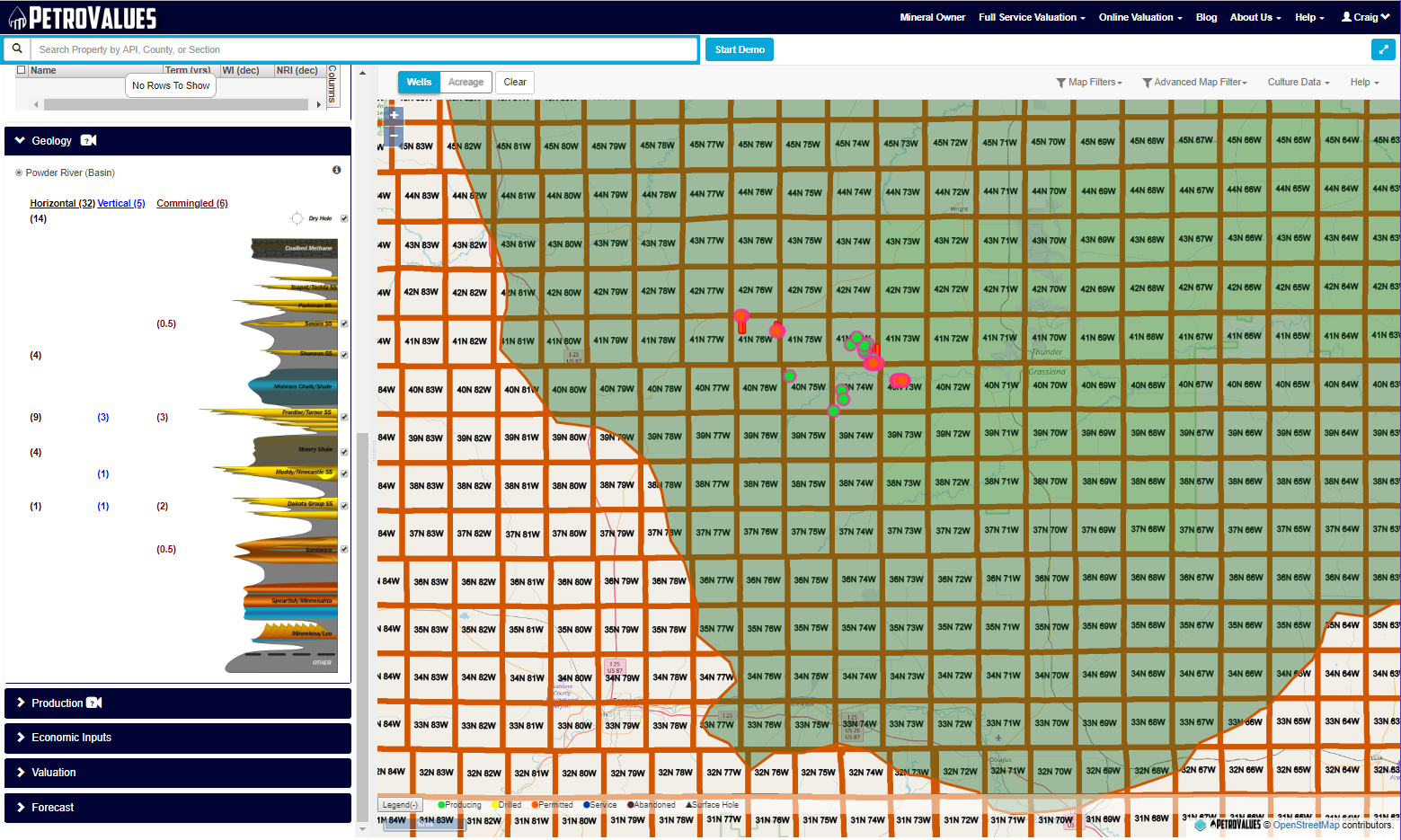The image size is (1401, 840).
Task: Open the Production help video icon
Action: click(x=94, y=703)
